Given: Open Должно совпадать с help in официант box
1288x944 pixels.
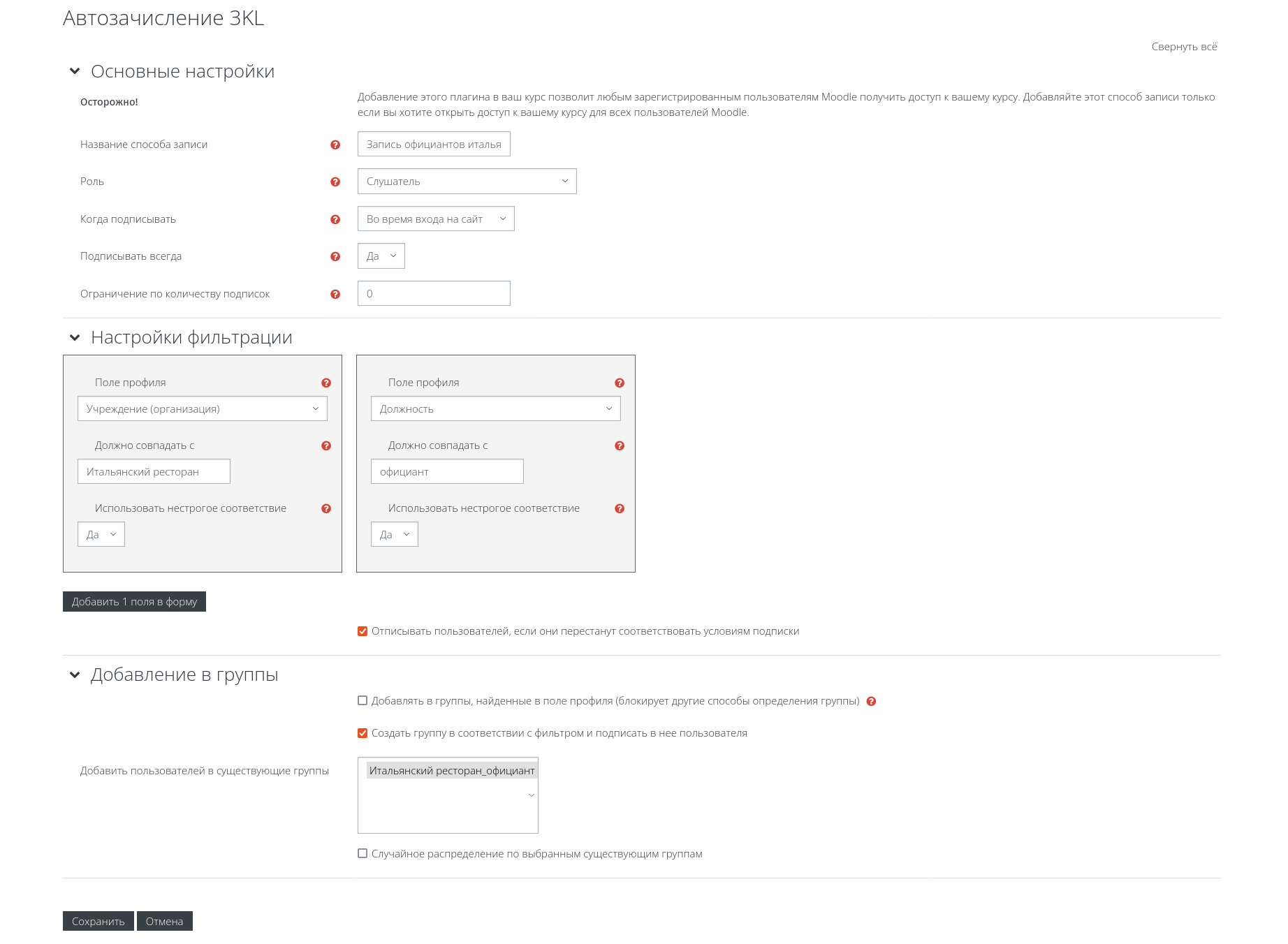Looking at the screenshot, I should 620,445.
